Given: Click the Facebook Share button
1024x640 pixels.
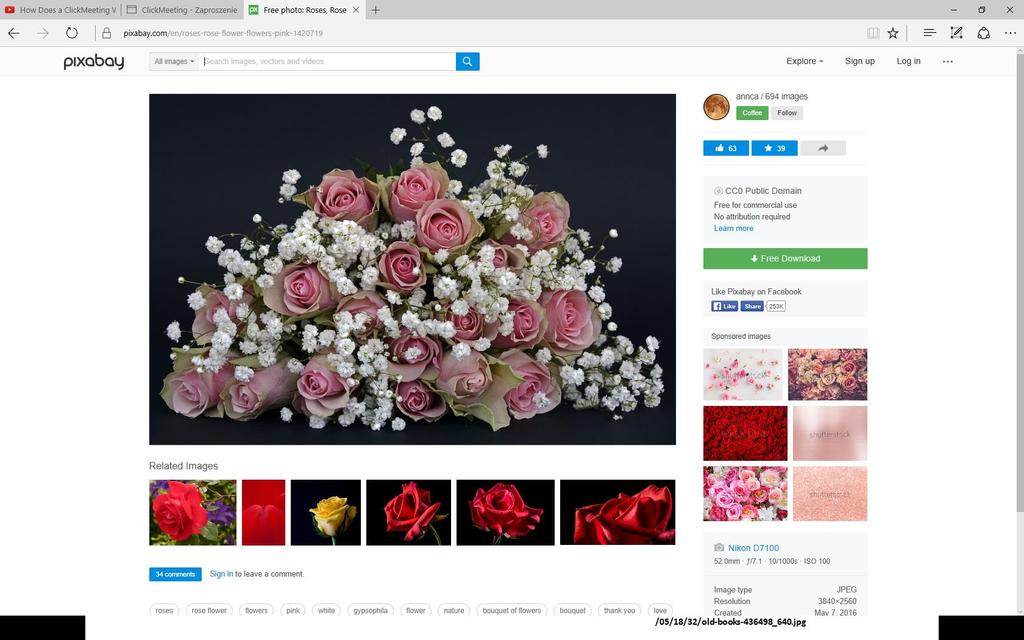Looking at the screenshot, I should (752, 306).
